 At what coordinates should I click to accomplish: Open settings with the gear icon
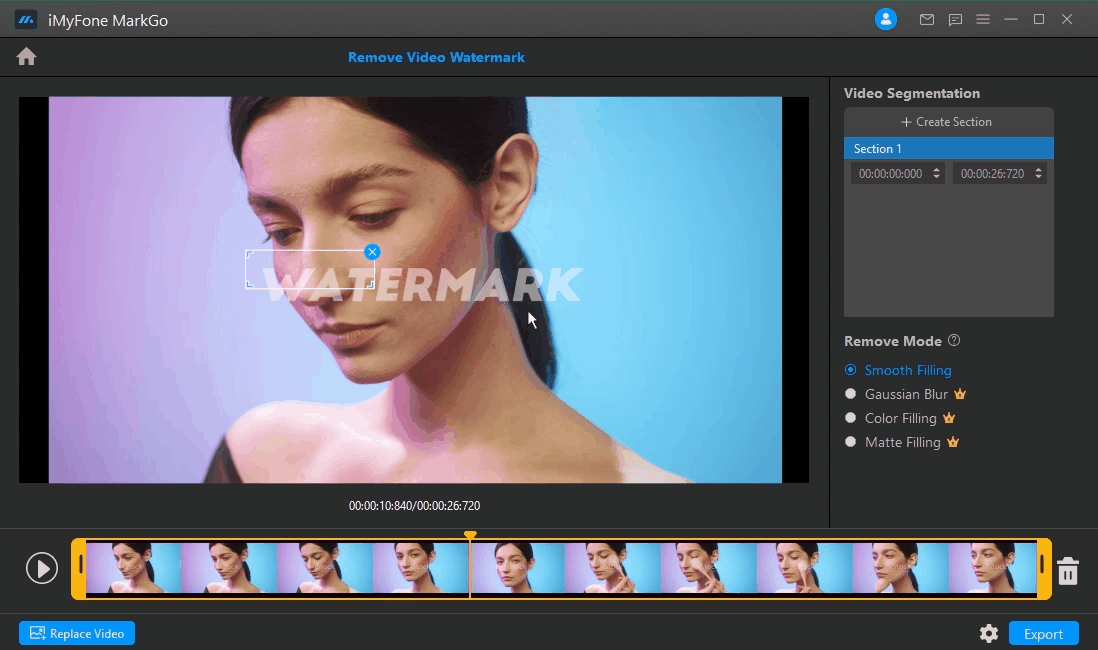(988, 633)
